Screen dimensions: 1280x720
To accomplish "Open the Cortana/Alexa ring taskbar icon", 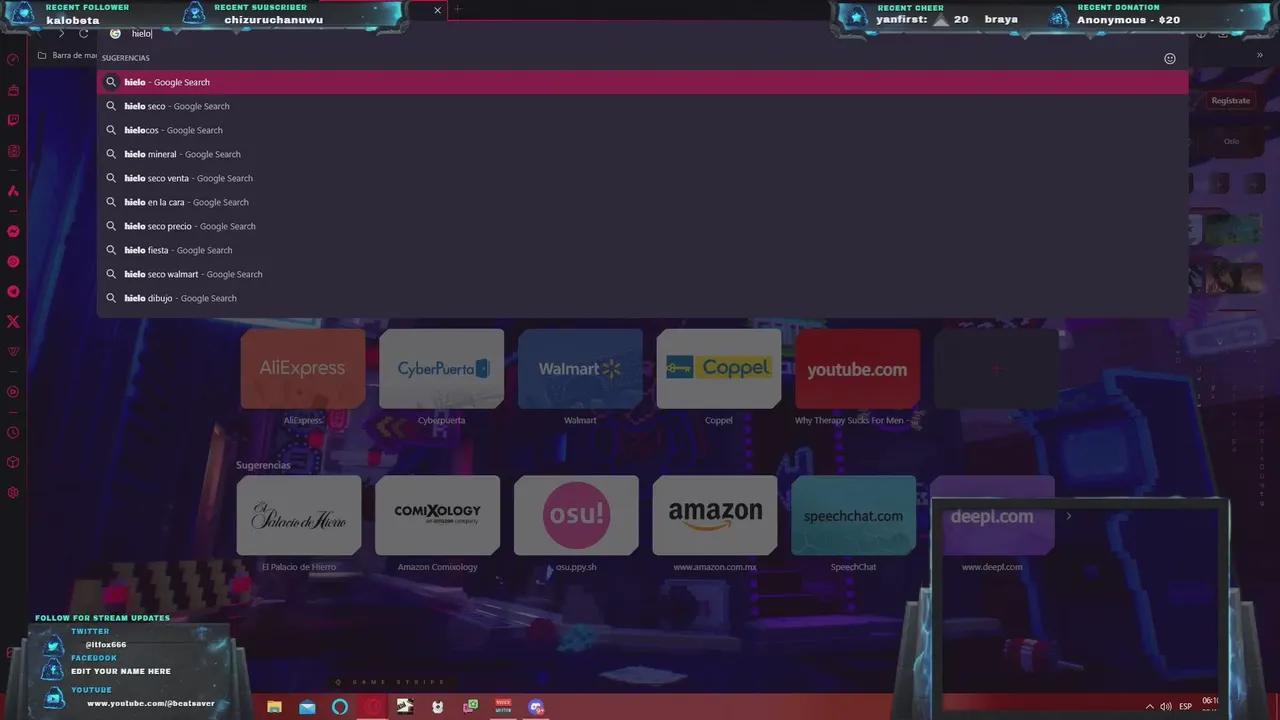I will (x=340, y=707).
